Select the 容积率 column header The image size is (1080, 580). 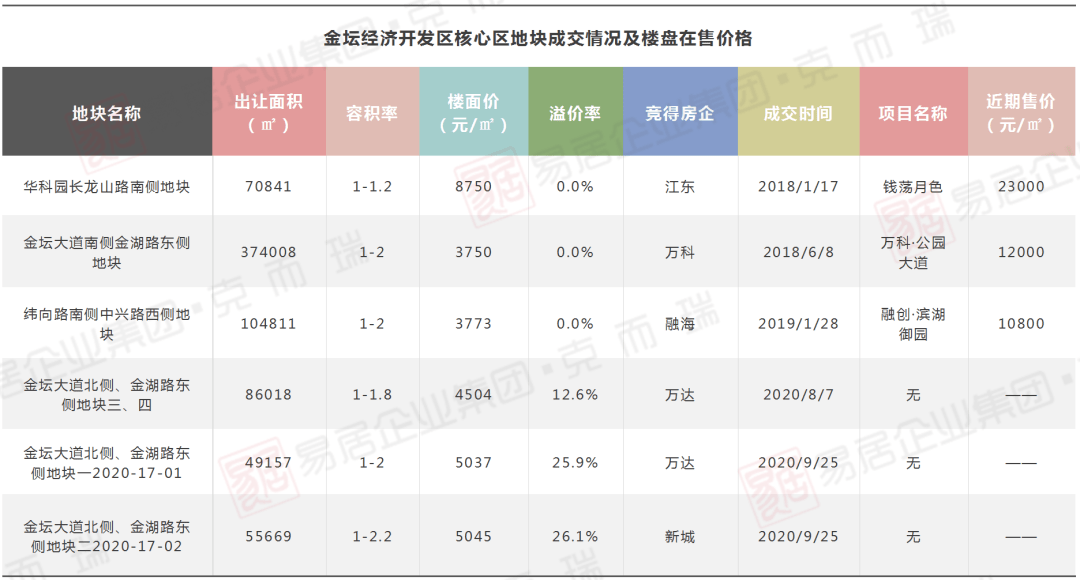[372, 112]
